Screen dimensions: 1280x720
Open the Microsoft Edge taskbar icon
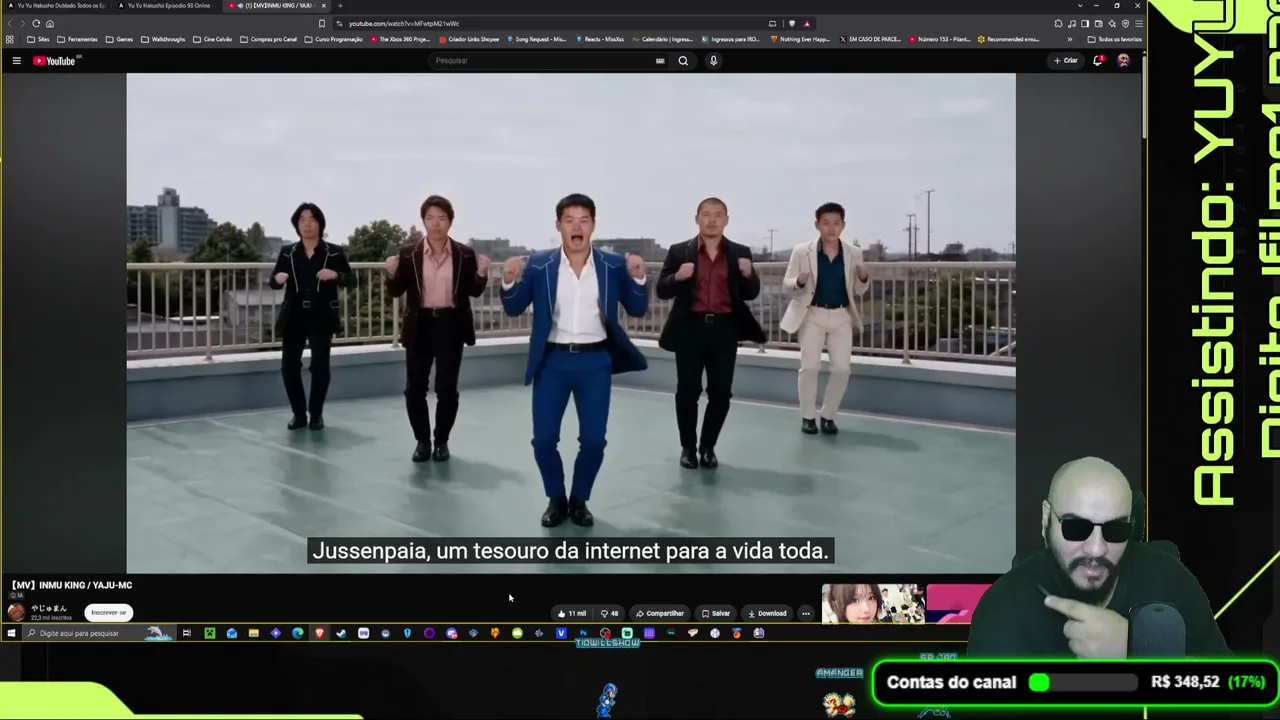tap(297, 633)
